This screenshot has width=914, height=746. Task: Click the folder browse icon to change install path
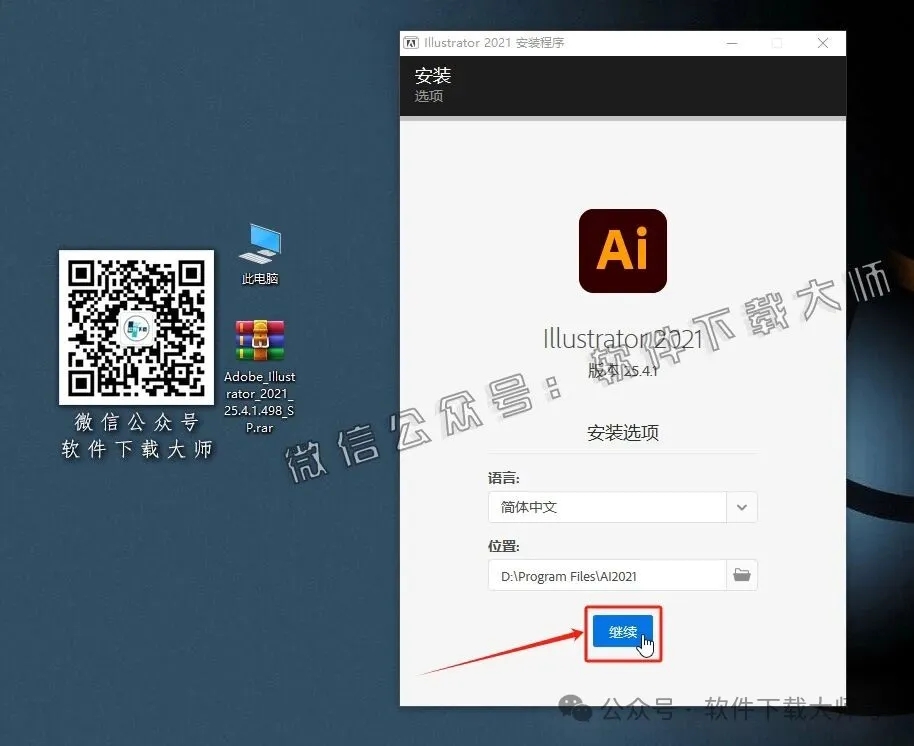tap(741, 575)
